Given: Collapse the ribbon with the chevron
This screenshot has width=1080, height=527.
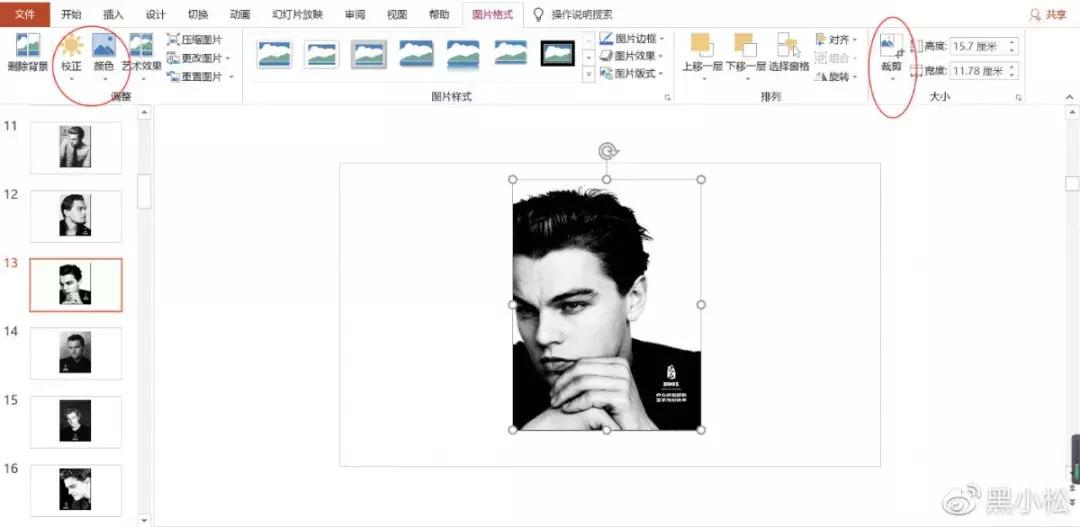Looking at the screenshot, I should (1069, 97).
